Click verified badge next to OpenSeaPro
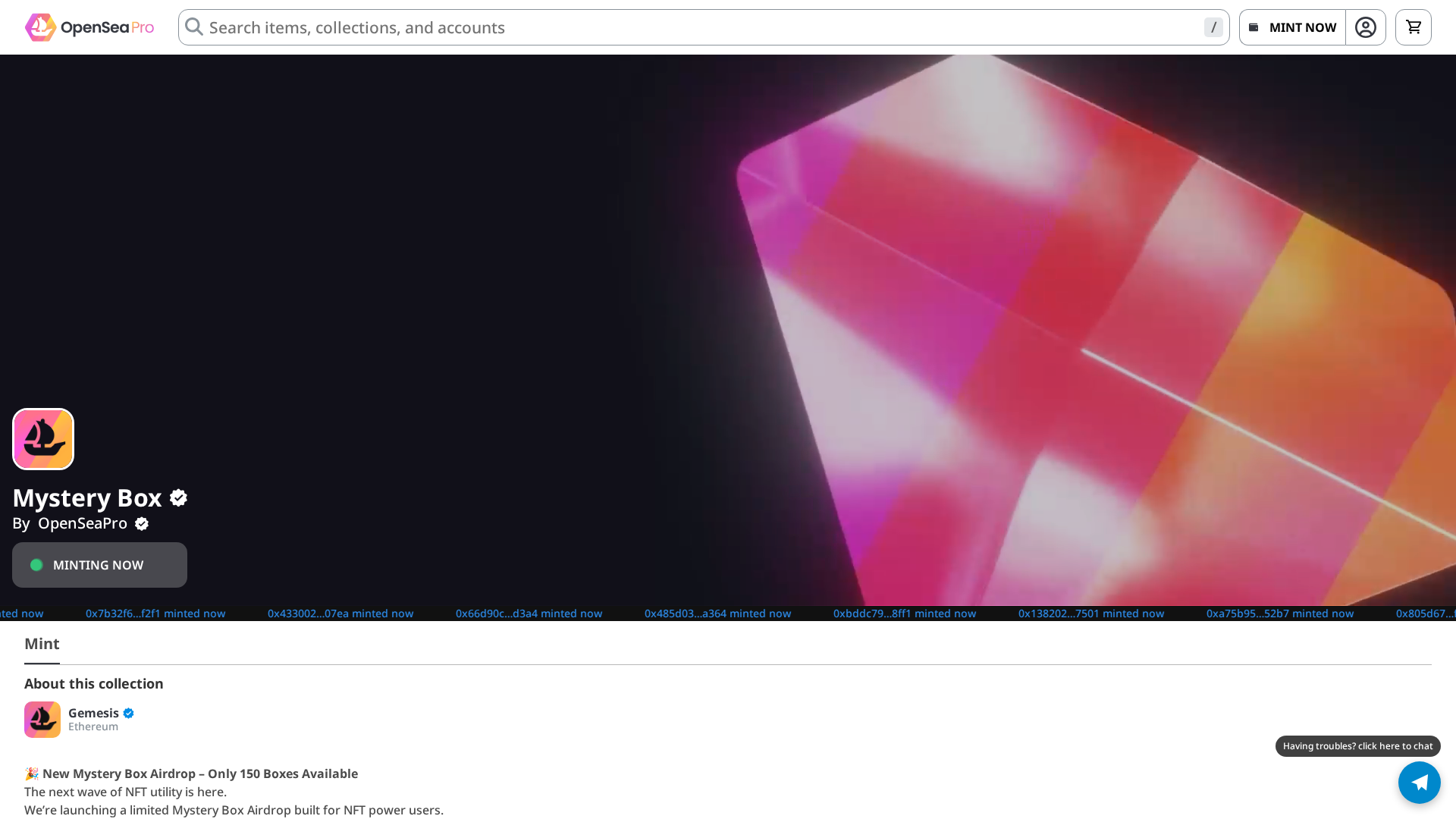This screenshot has height=819, width=1456. pos(142,524)
